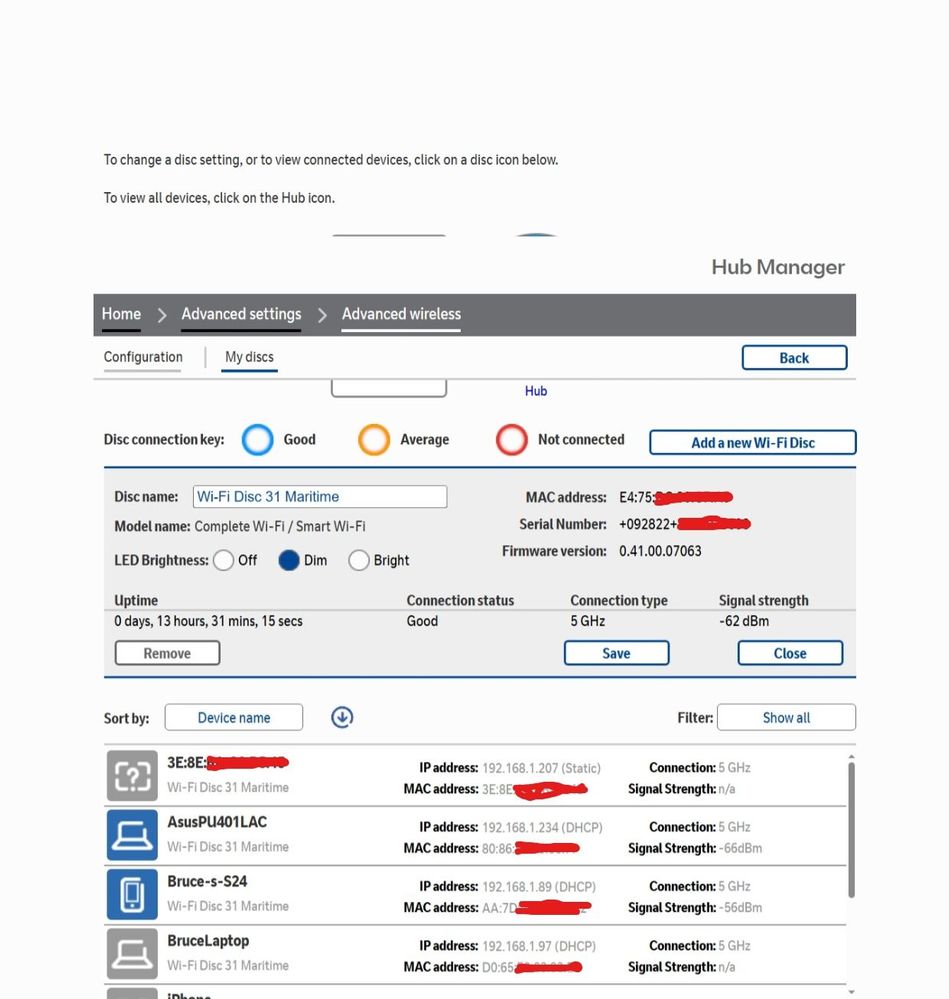Set LED Brightness to Bright
The image size is (949, 999).
tap(359, 561)
